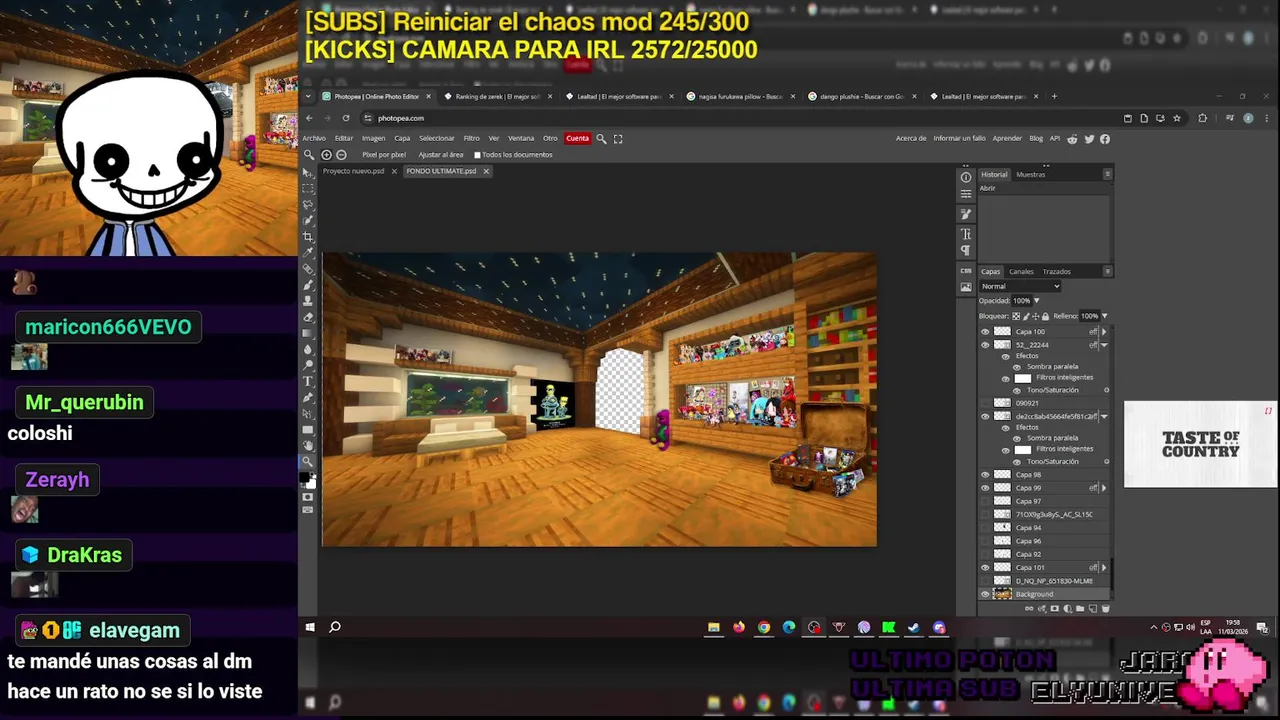1280x720 pixels.
Task: Select the Pen tool
Action: point(308,397)
